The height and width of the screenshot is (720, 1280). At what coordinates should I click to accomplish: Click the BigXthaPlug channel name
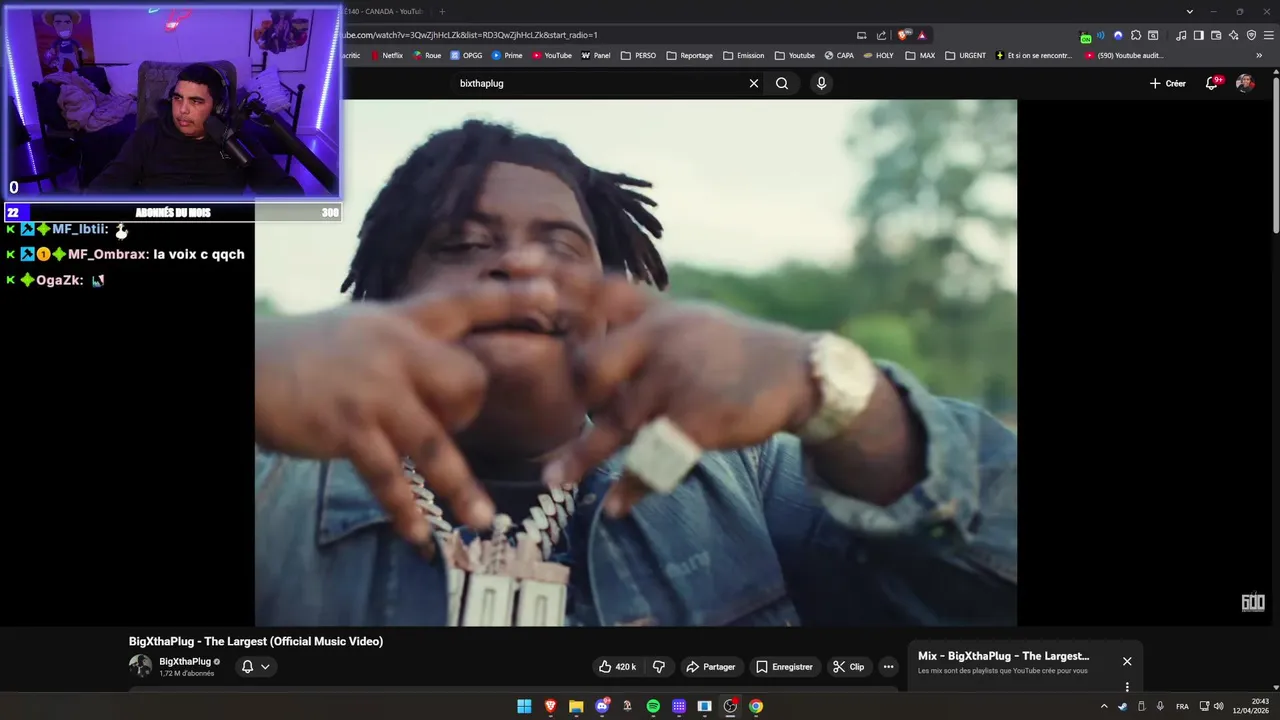(185, 661)
